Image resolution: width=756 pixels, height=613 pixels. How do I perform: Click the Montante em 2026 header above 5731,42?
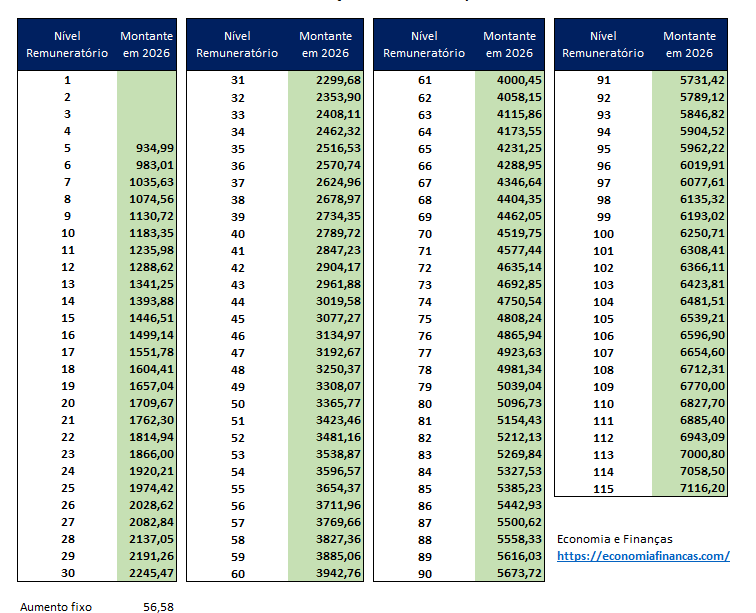coord(689,44)
